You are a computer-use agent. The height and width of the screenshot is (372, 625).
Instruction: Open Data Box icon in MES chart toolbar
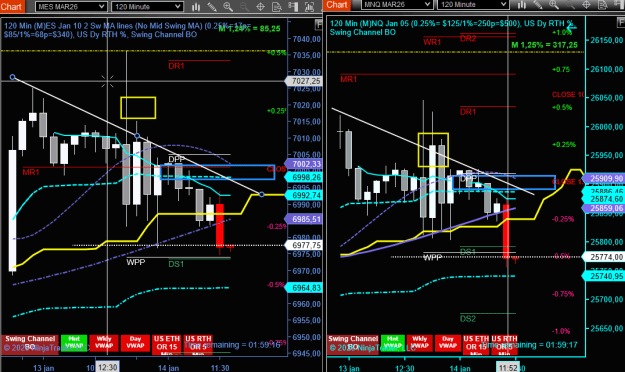point(277,6)
